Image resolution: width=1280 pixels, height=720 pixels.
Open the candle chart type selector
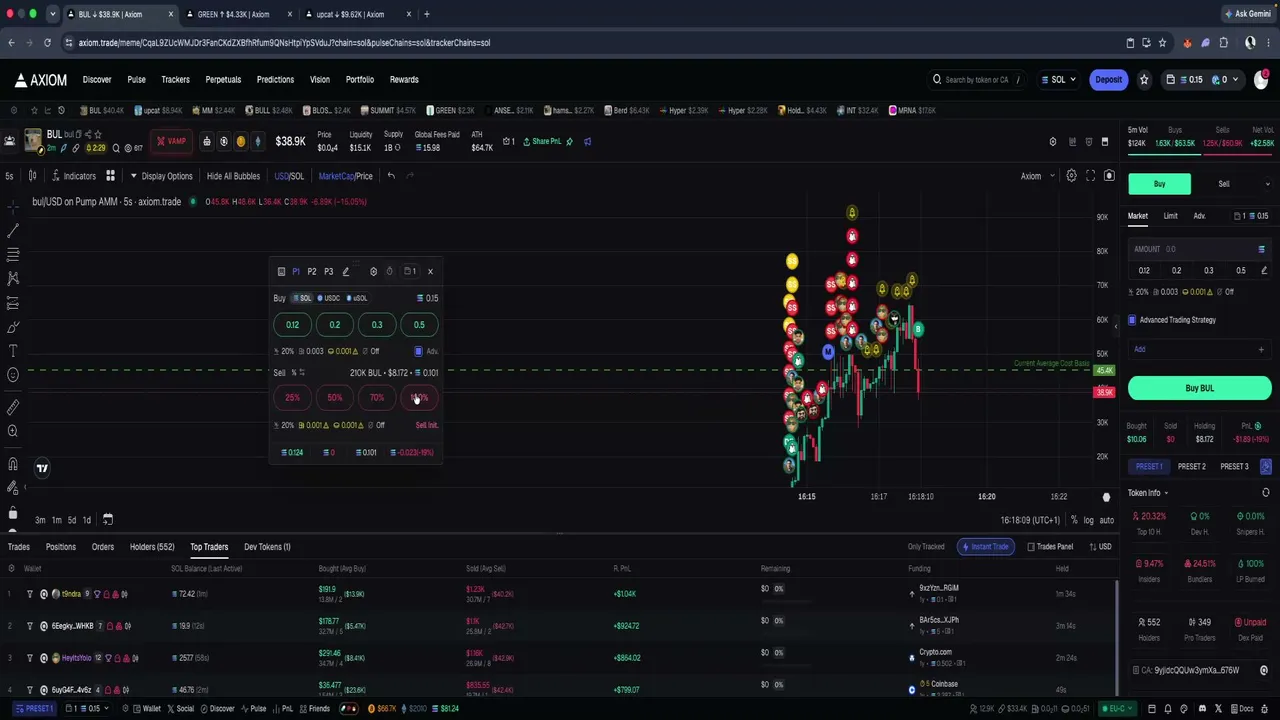pyautogui.click(x=32, y=176)
